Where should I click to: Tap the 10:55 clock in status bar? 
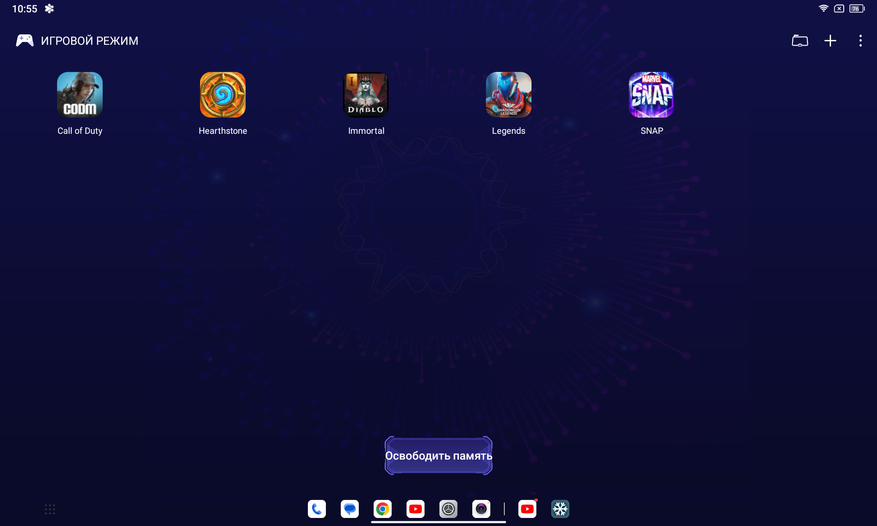[x=25, y=9]
